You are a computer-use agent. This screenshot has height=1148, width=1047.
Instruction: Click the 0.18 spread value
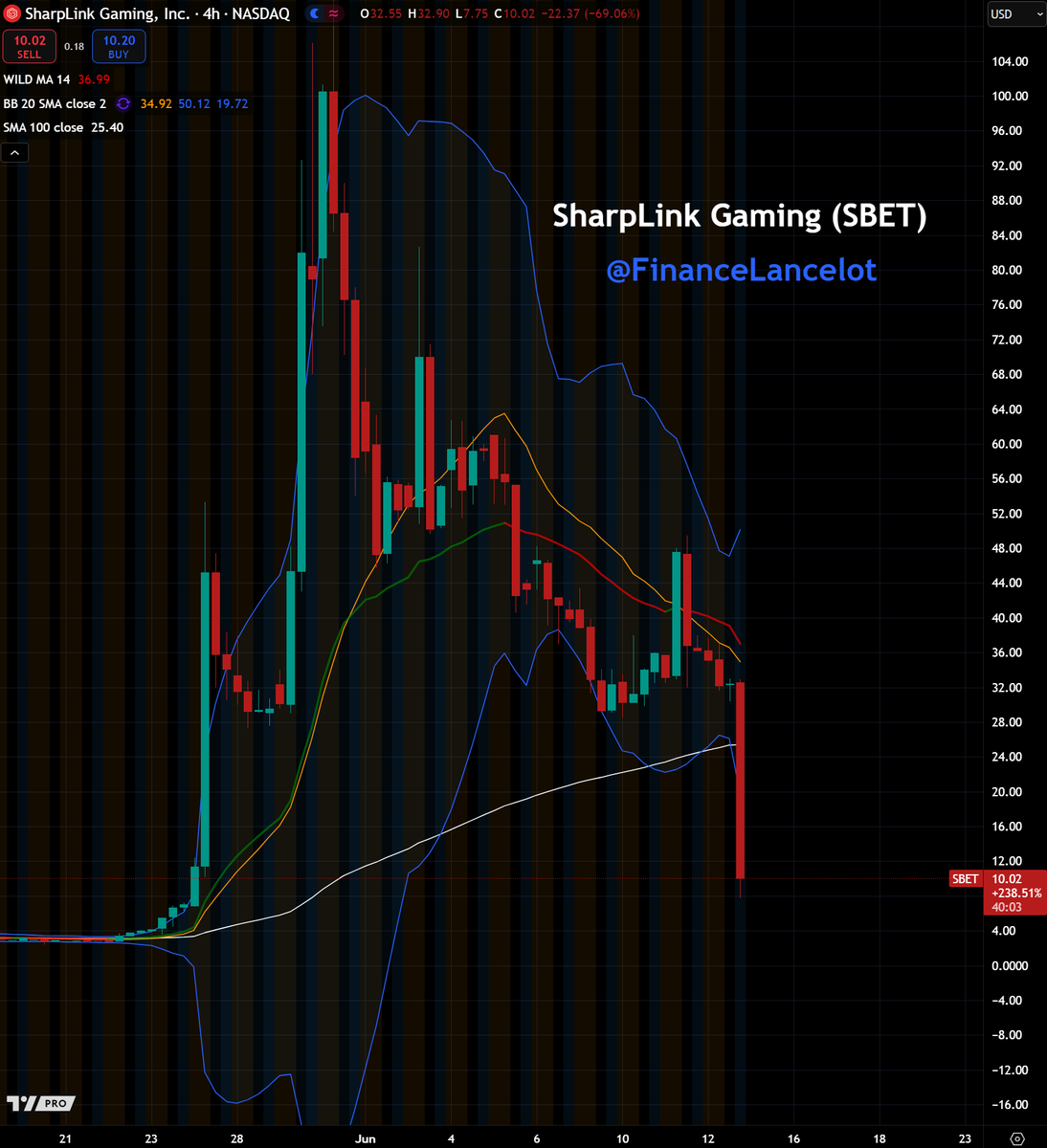(74, 46)
